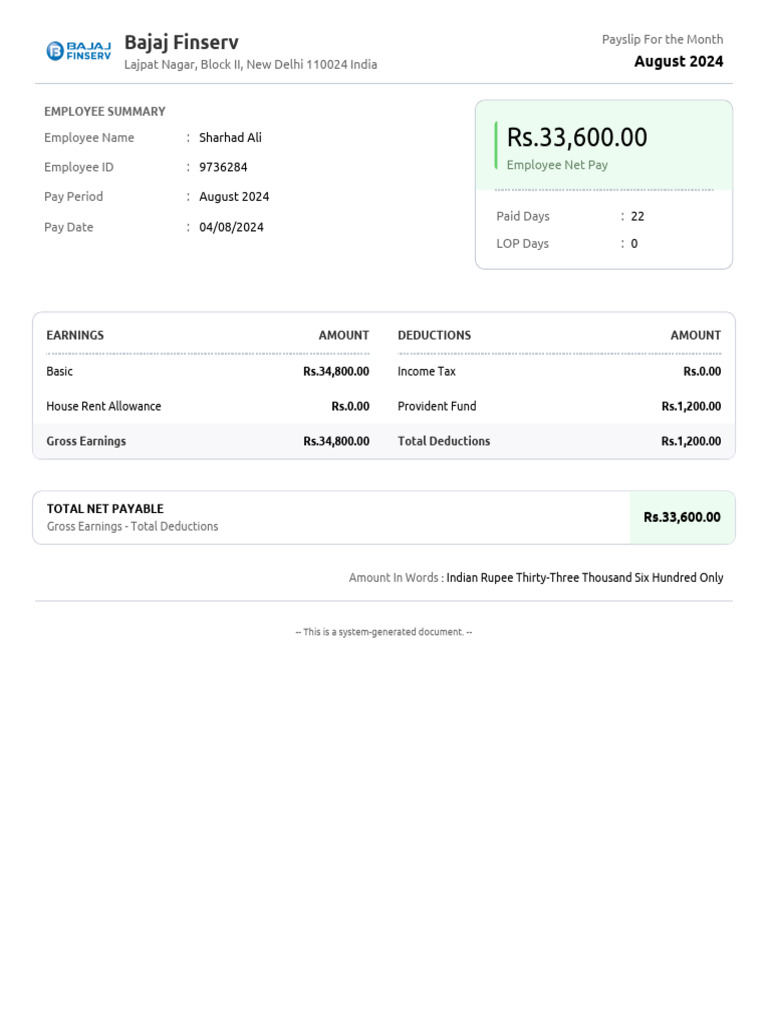Click the Total Net Payable amount box
This screenshot has width=768, height=1024.
(x=682, y=517)
